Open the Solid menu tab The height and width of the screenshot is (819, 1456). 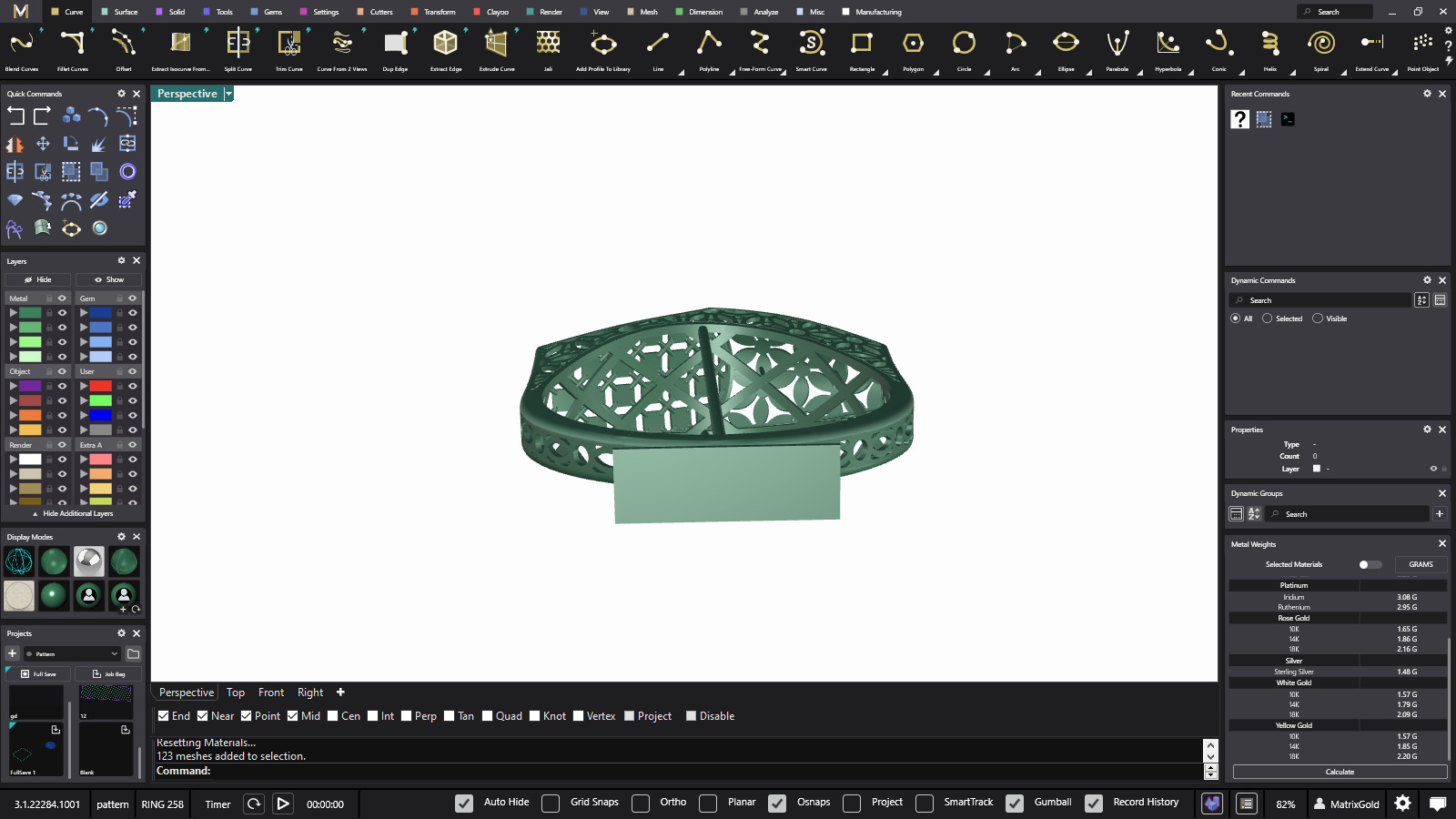[x=171, y=12]
